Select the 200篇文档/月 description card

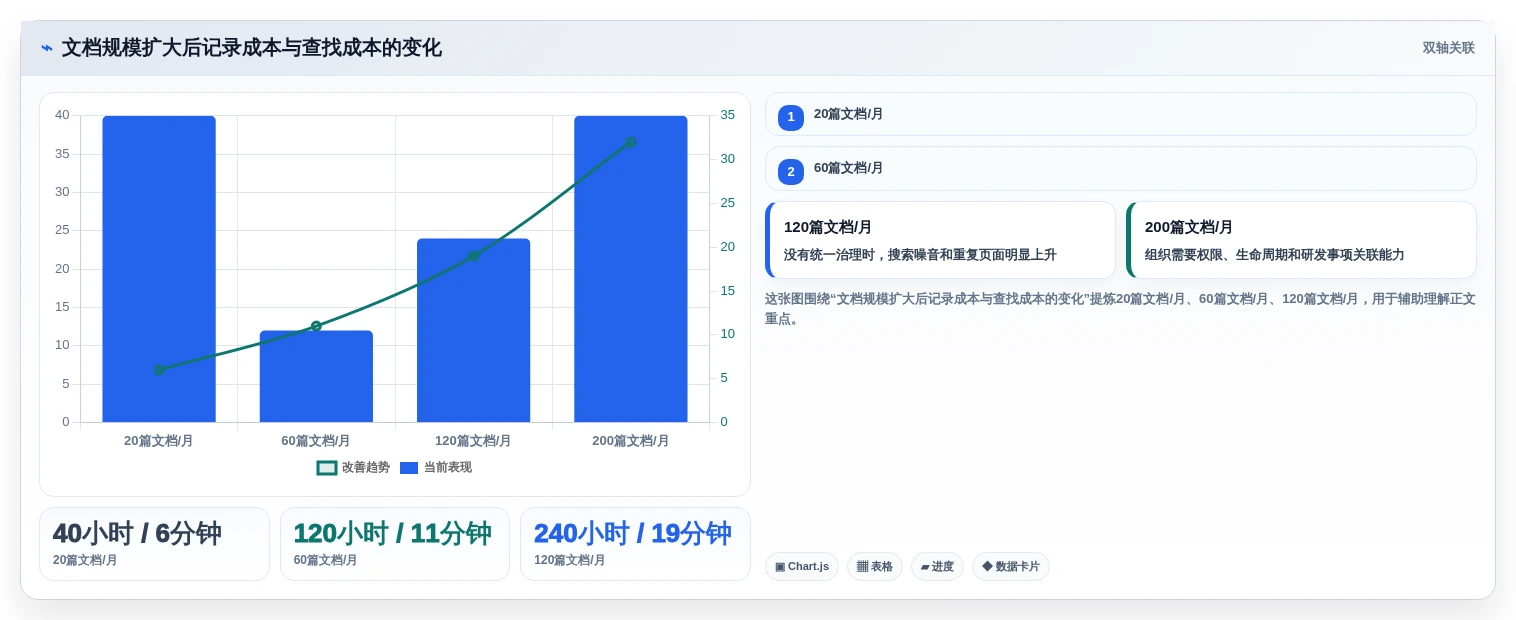pyautogui.click(x=1301, y=240)
